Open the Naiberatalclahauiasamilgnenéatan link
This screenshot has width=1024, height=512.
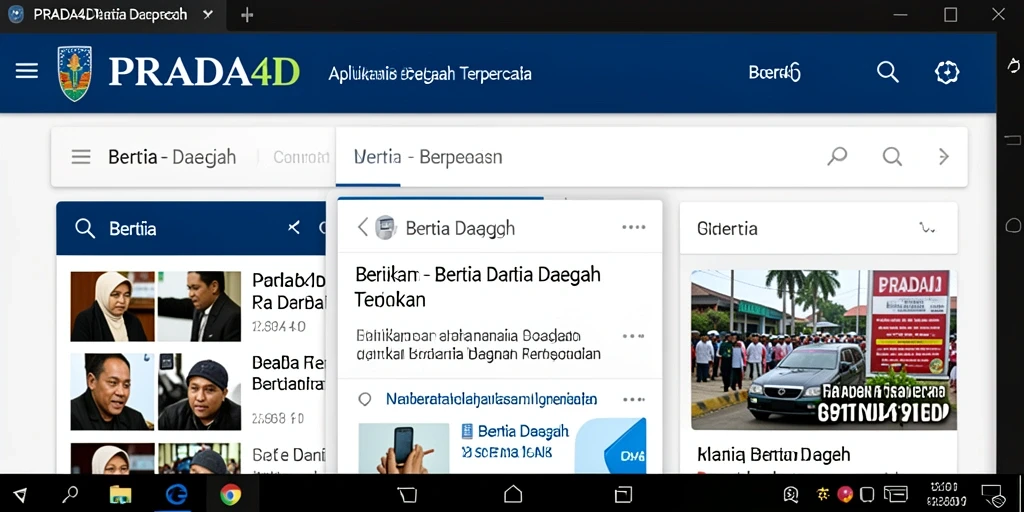(492, 399)
